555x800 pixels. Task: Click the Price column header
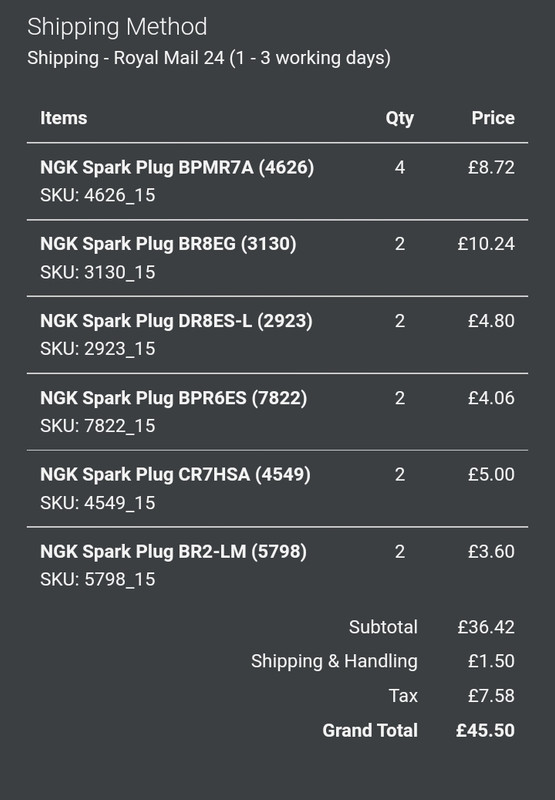(493, 118)
